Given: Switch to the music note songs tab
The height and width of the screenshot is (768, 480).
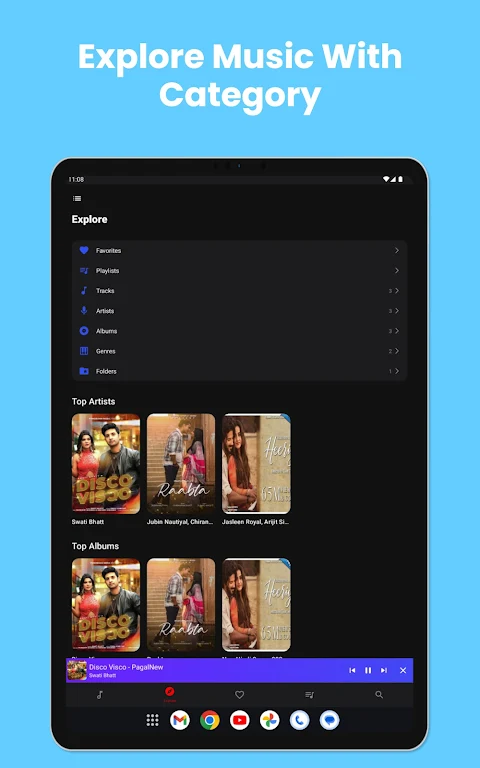Looking at the screenshot, I should [x=100, y=695].
